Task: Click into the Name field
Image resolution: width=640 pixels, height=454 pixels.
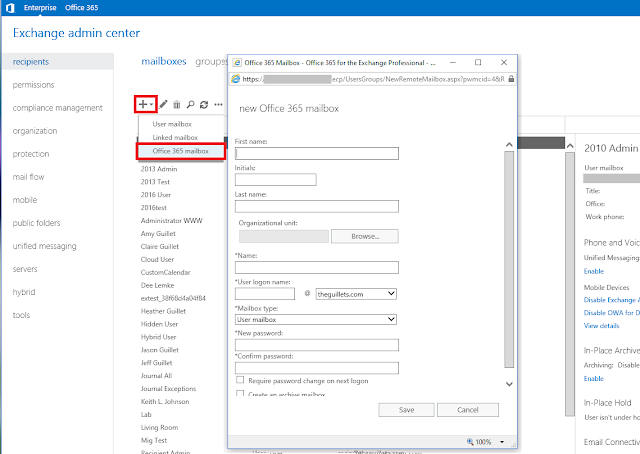Action: (317, 267)
